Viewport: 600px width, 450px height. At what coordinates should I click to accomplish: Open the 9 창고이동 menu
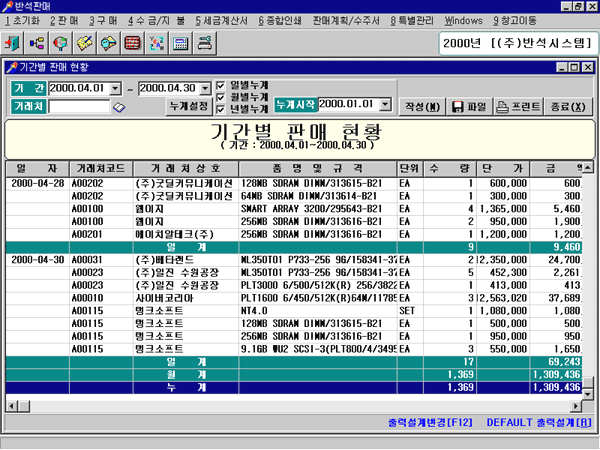[x=515, y=21]
